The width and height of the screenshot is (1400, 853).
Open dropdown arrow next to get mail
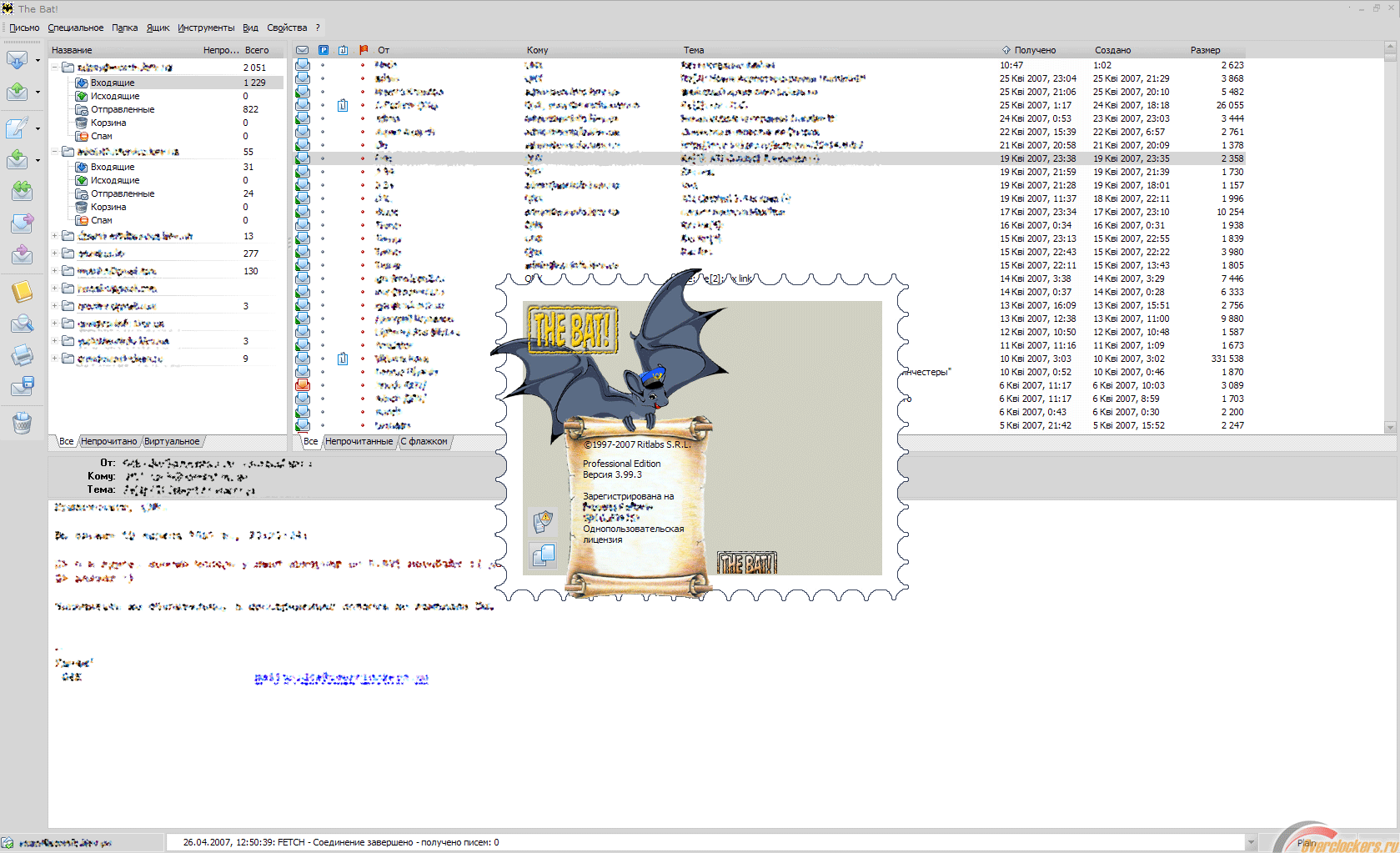click(38, 60)
